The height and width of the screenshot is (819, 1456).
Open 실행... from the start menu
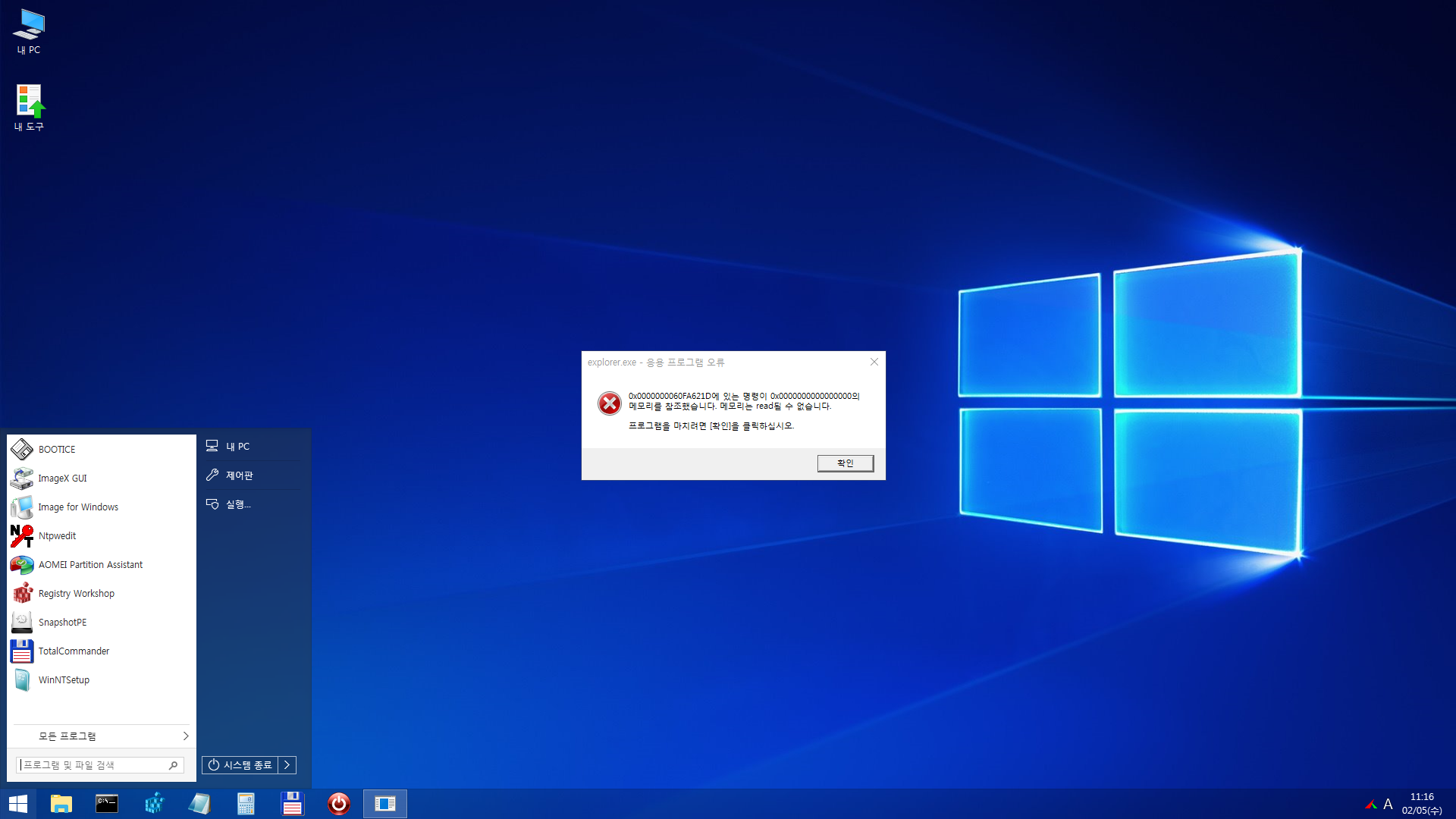(x=253, y=504)
